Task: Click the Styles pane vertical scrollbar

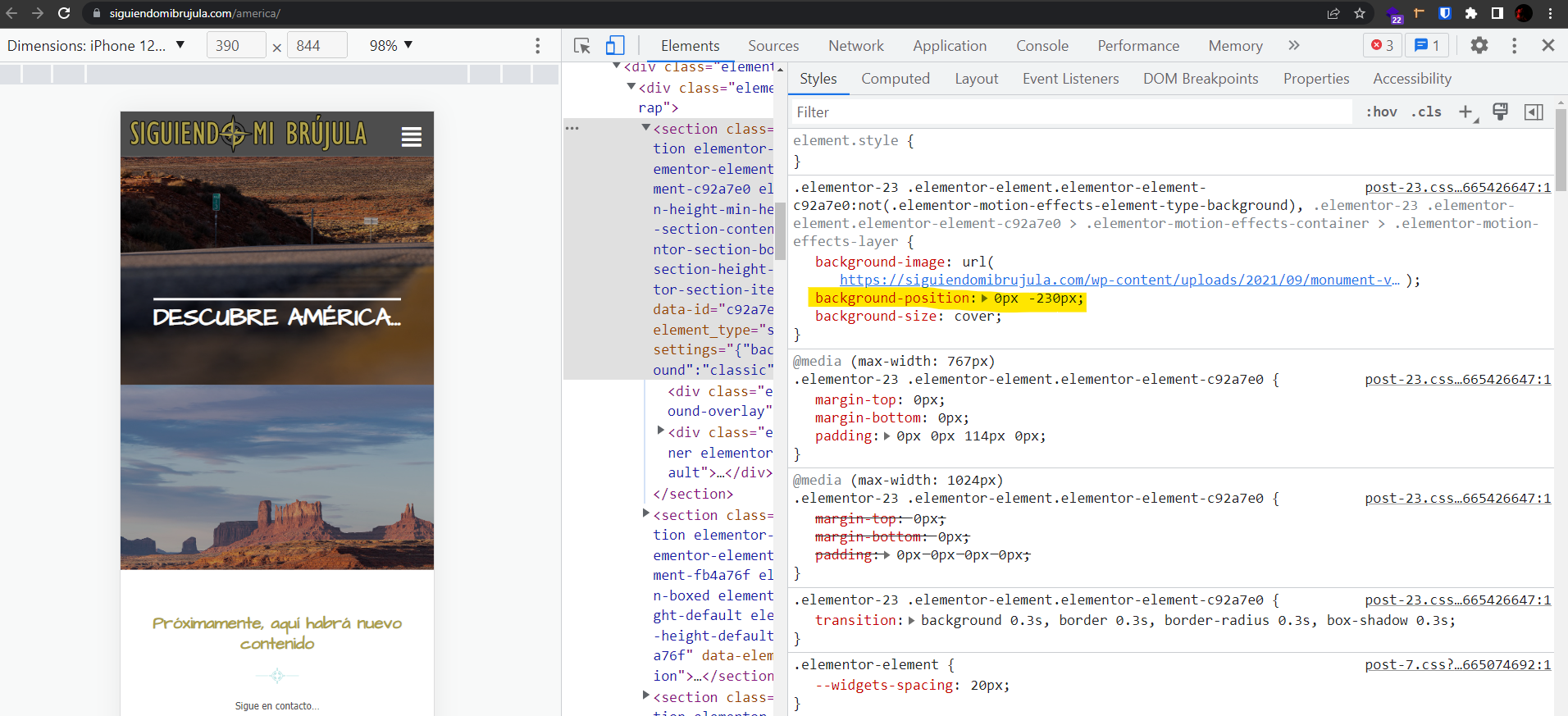Action: [1561, 149]
